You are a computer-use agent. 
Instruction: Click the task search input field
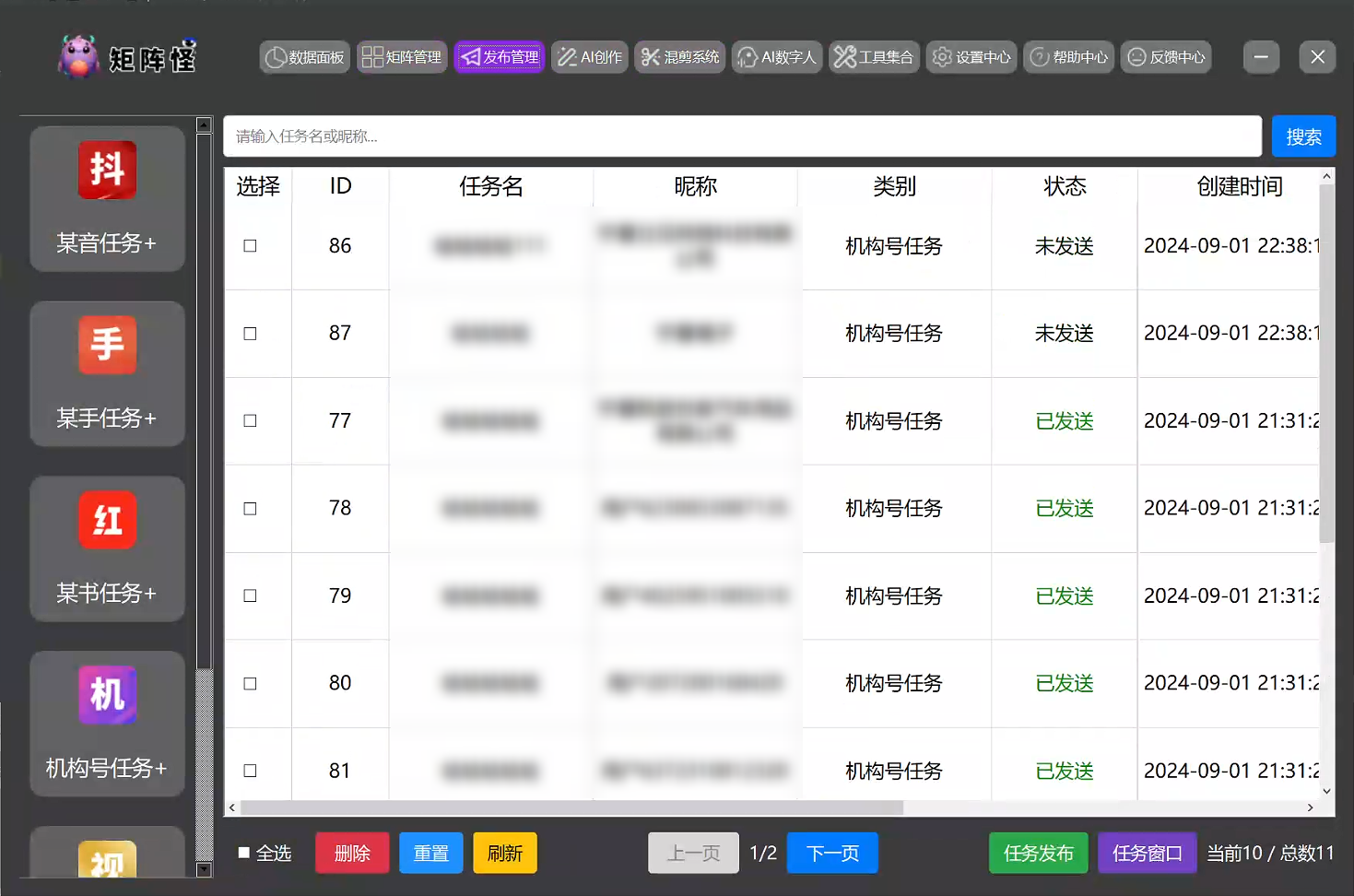742,136
